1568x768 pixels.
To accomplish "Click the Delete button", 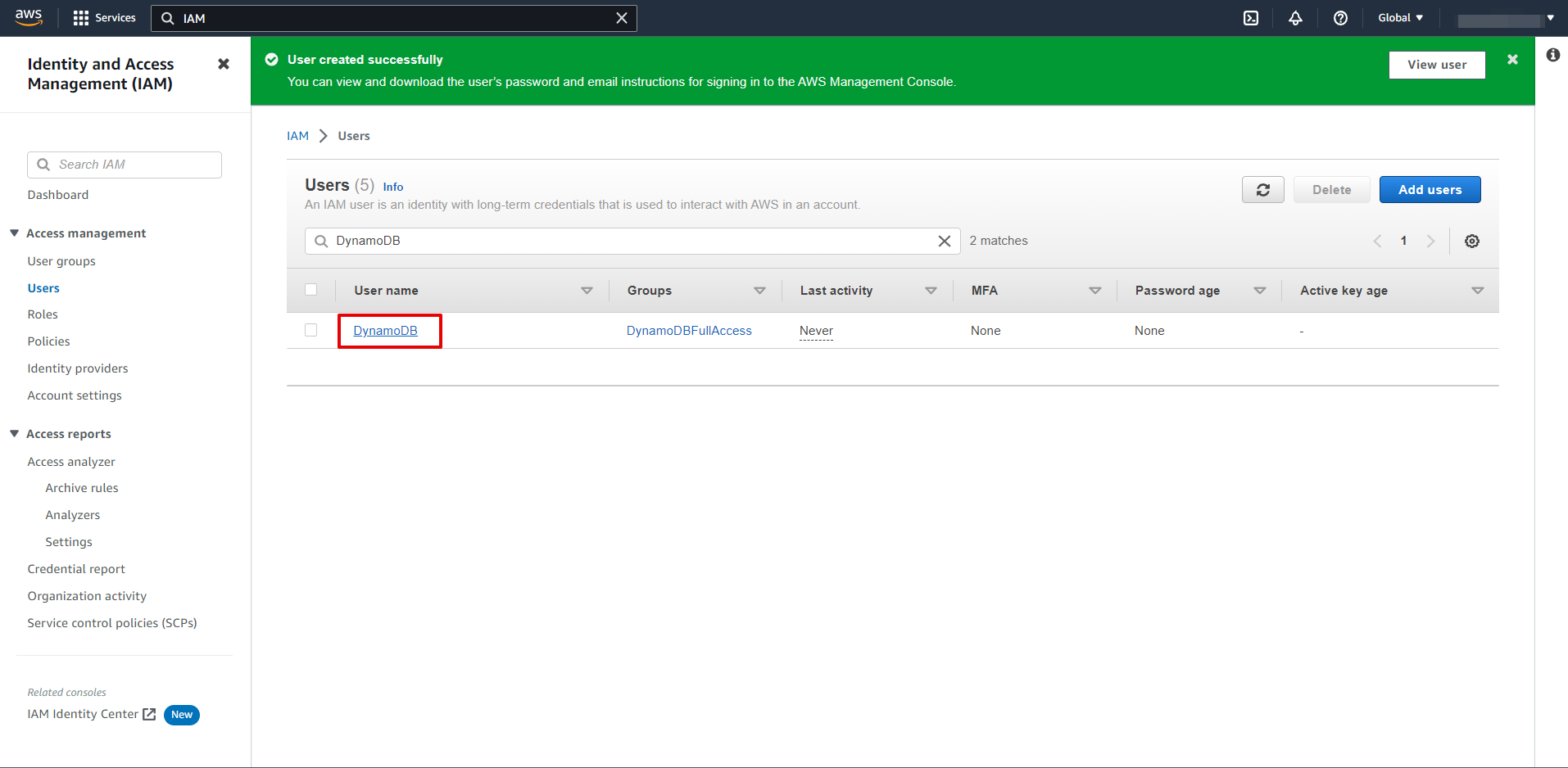I will click(x=1331, y=190).
